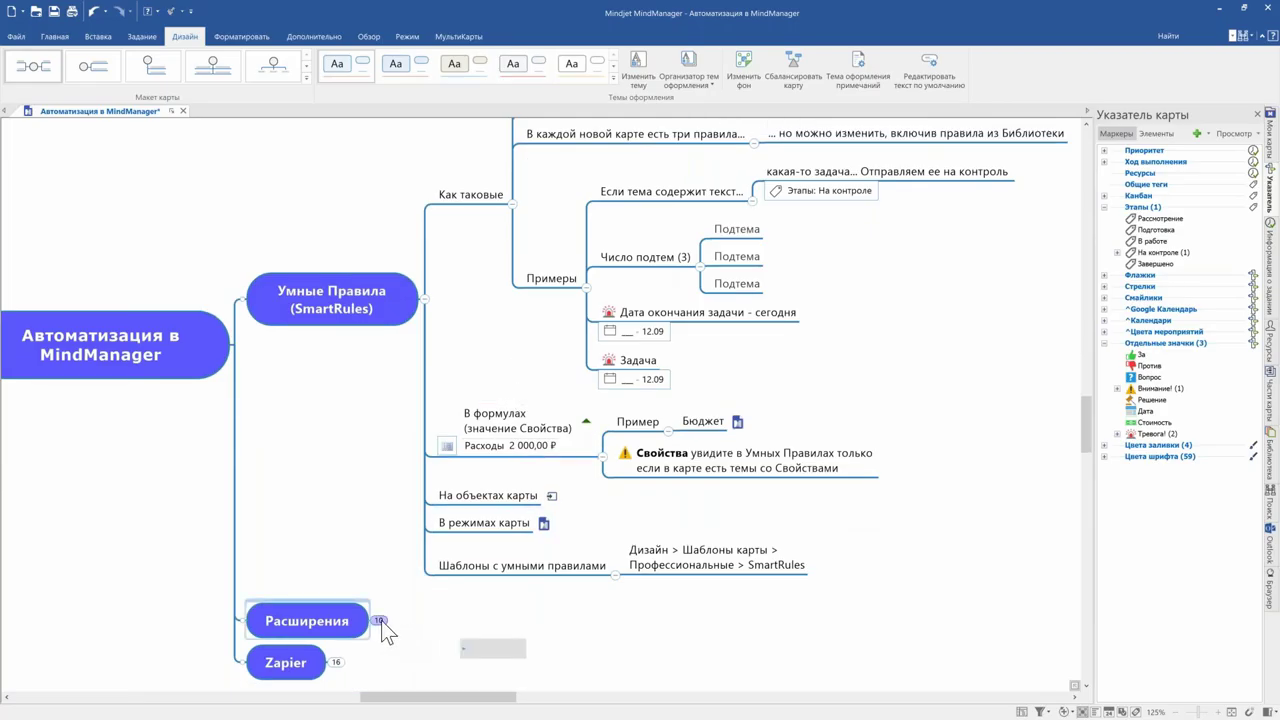The image size is (1280, 720).
Task: Collapse the Этапы (1) marker group
Action: (x=1104, y=207)
